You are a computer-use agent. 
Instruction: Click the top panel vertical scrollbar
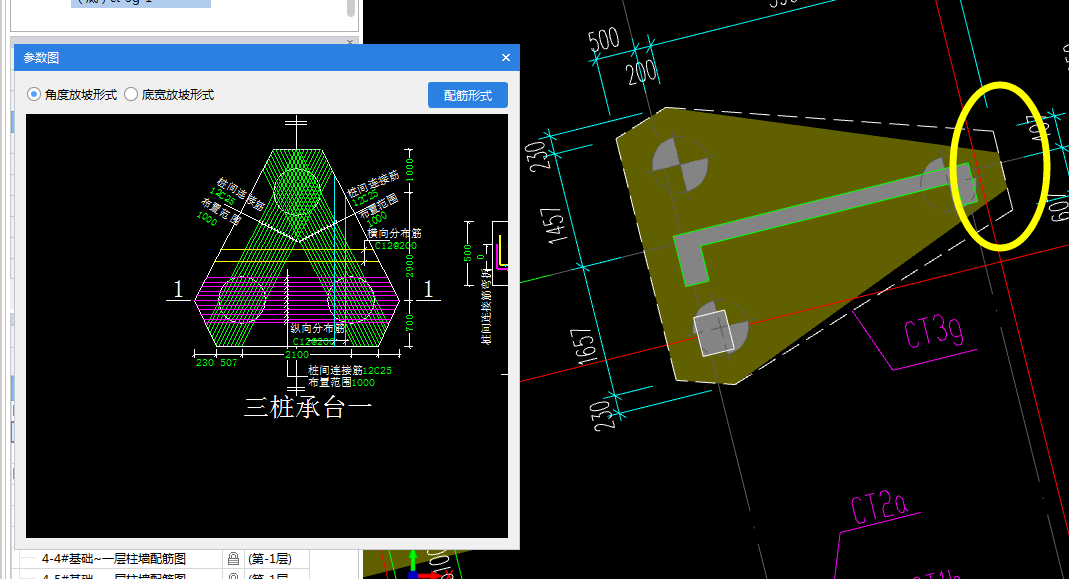coord(351,8)
